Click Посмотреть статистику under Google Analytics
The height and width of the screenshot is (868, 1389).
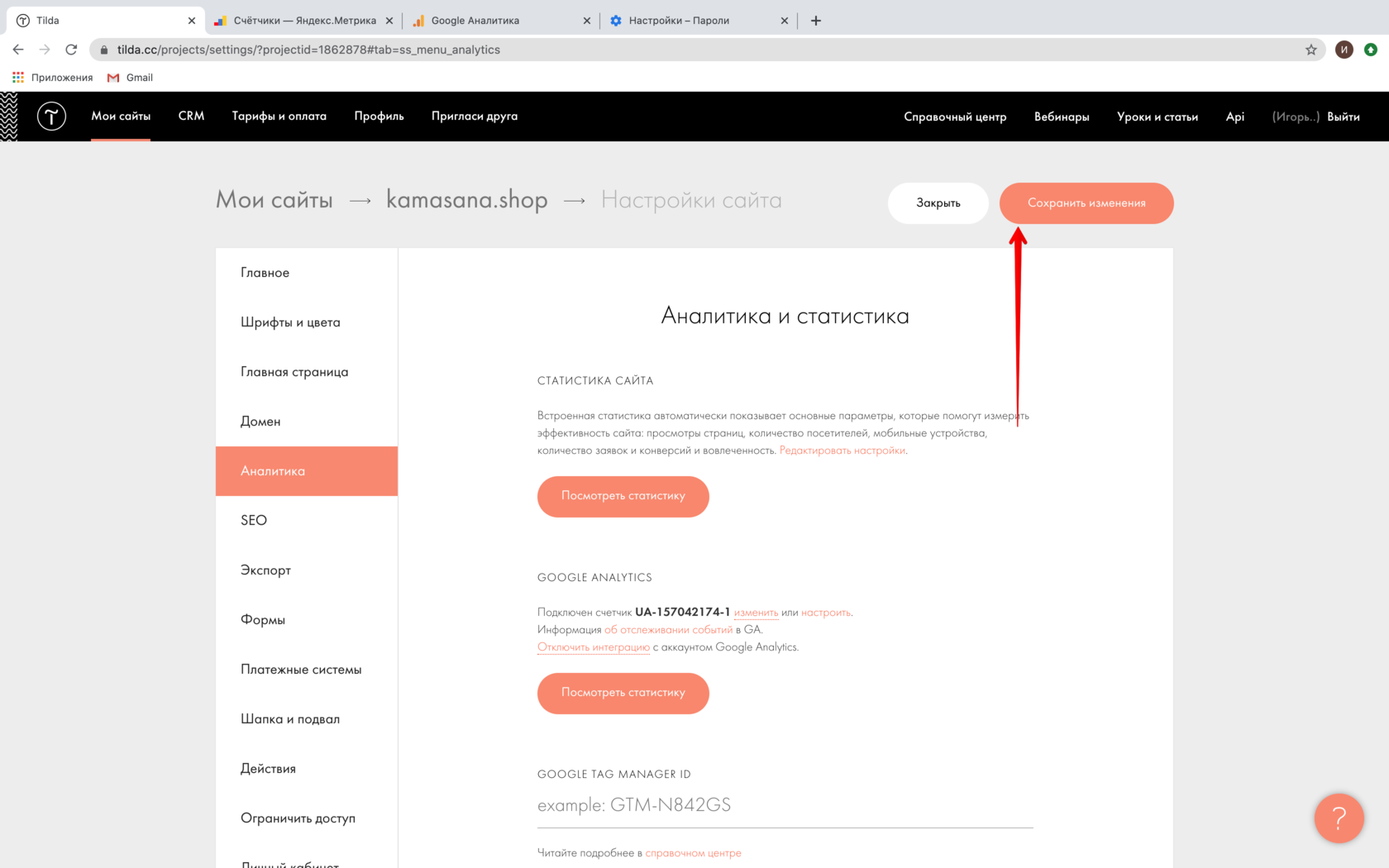click(623, 693)
